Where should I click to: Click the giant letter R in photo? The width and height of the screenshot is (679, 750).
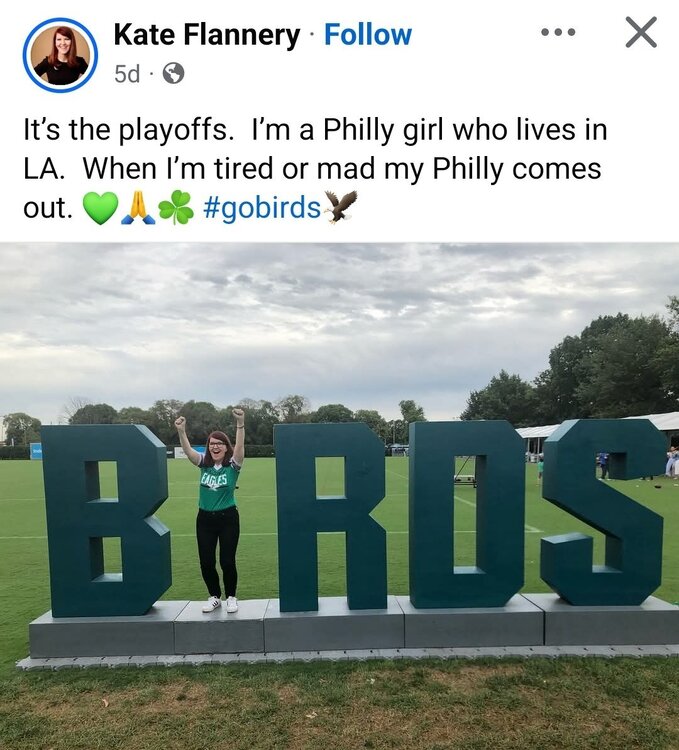click(330, 517)
